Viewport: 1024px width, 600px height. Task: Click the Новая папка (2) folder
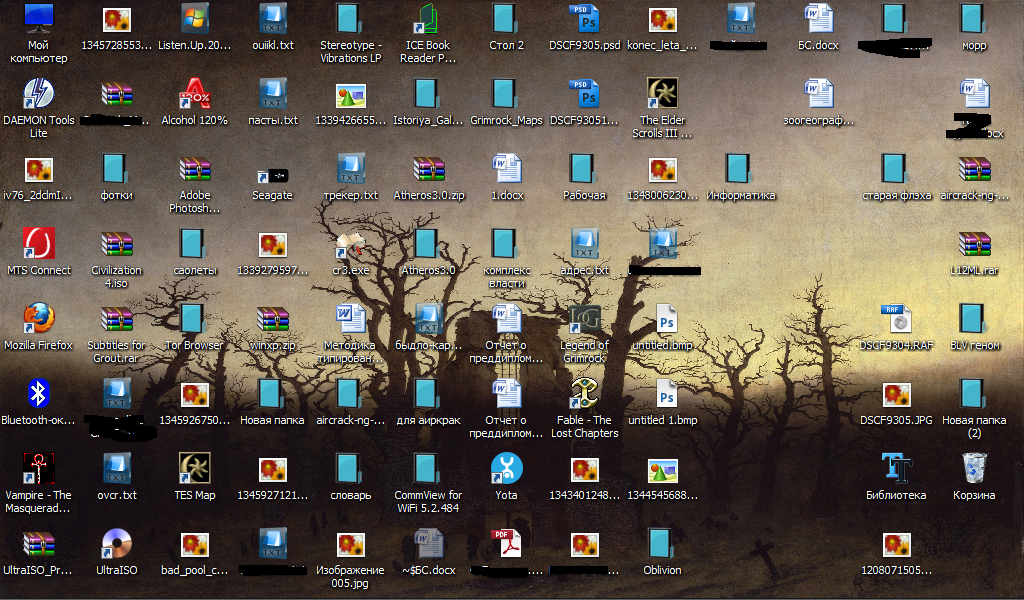click(974, 394)
